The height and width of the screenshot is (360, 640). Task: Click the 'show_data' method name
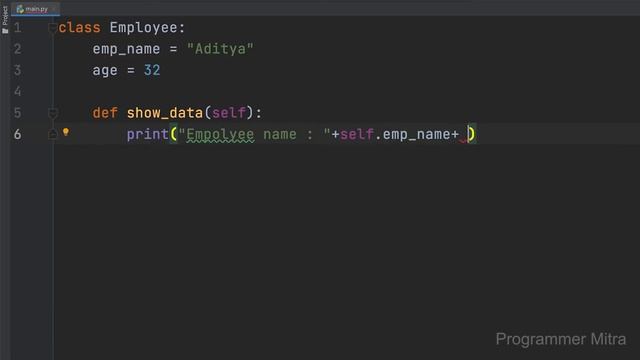[164, 113]
